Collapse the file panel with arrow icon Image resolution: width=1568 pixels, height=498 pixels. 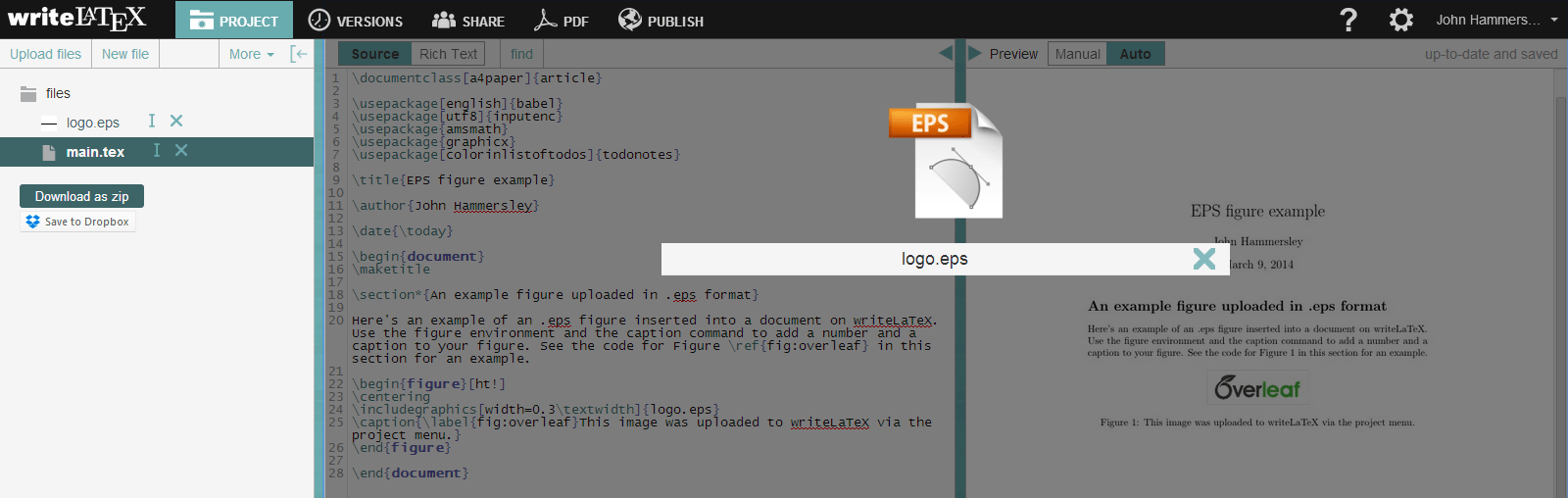(x=299, y=54)
